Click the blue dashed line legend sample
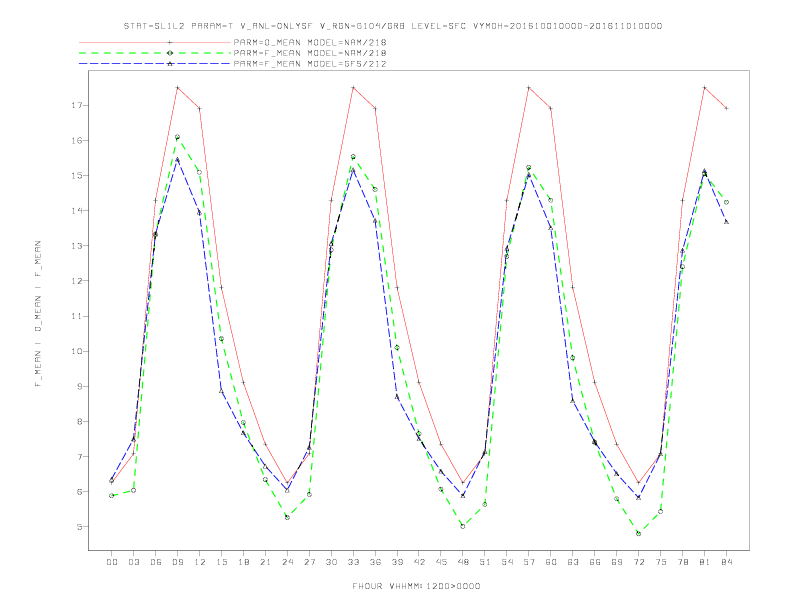The height and width of the screenshot is (612, 792). click(x=155, y=64)
